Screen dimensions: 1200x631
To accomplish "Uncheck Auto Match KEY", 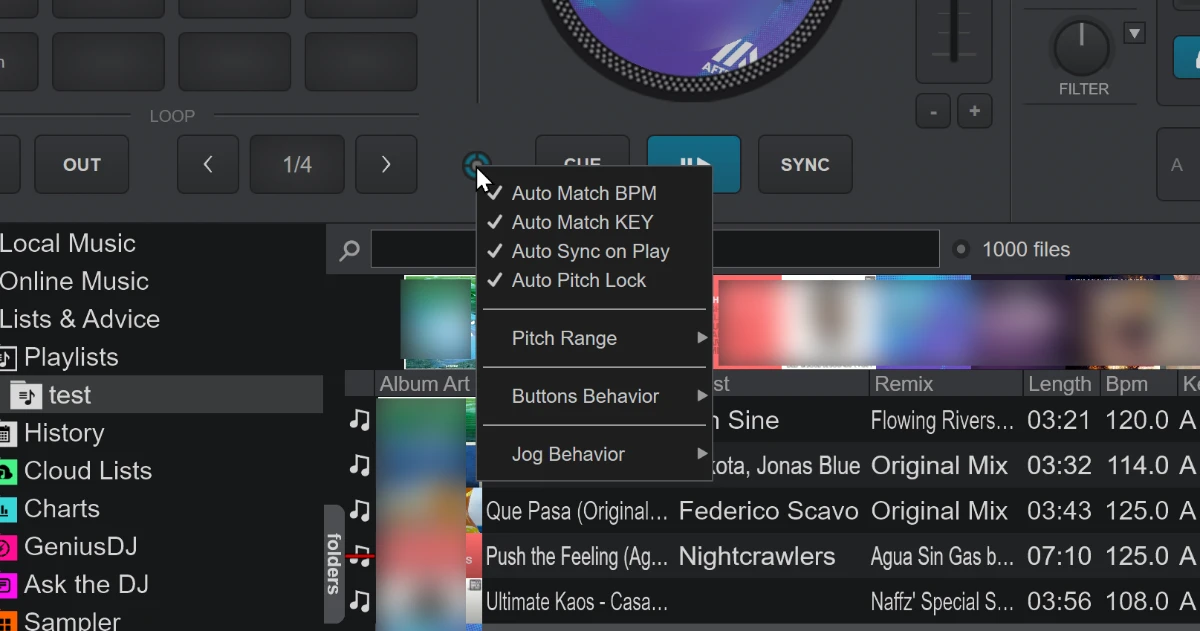I will pos(581,222).
